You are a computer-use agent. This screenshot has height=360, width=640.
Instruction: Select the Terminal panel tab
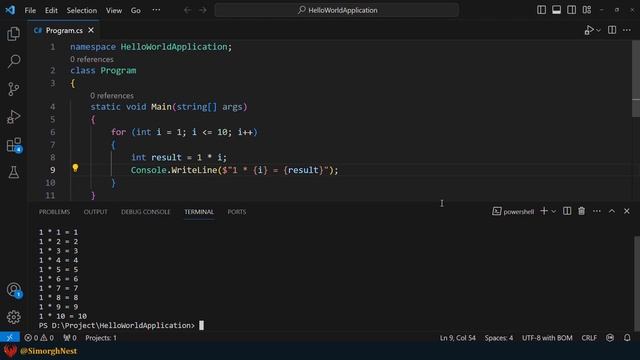click(199, 212)
